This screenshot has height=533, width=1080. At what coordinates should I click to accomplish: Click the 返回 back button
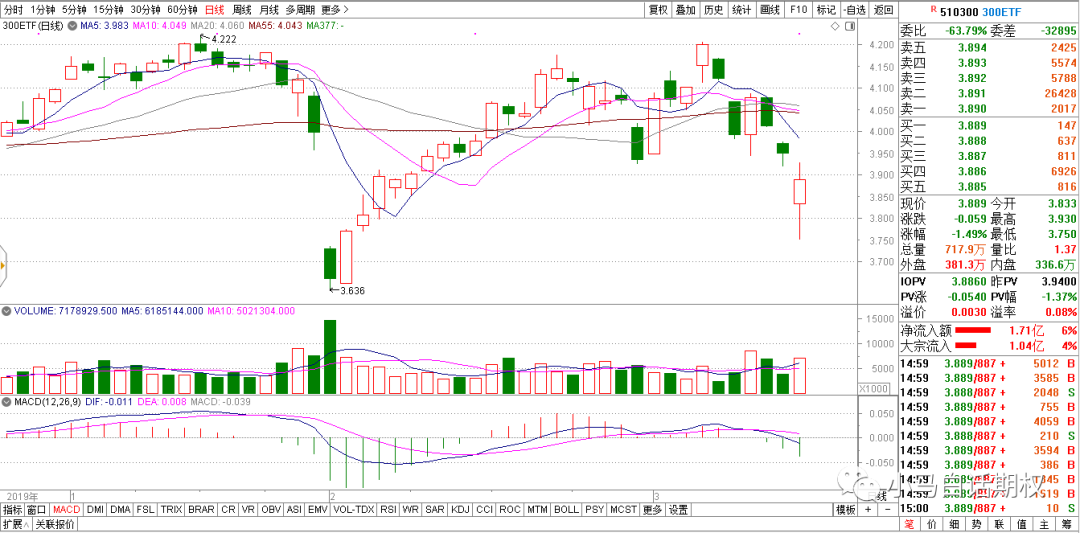point(883,10)
